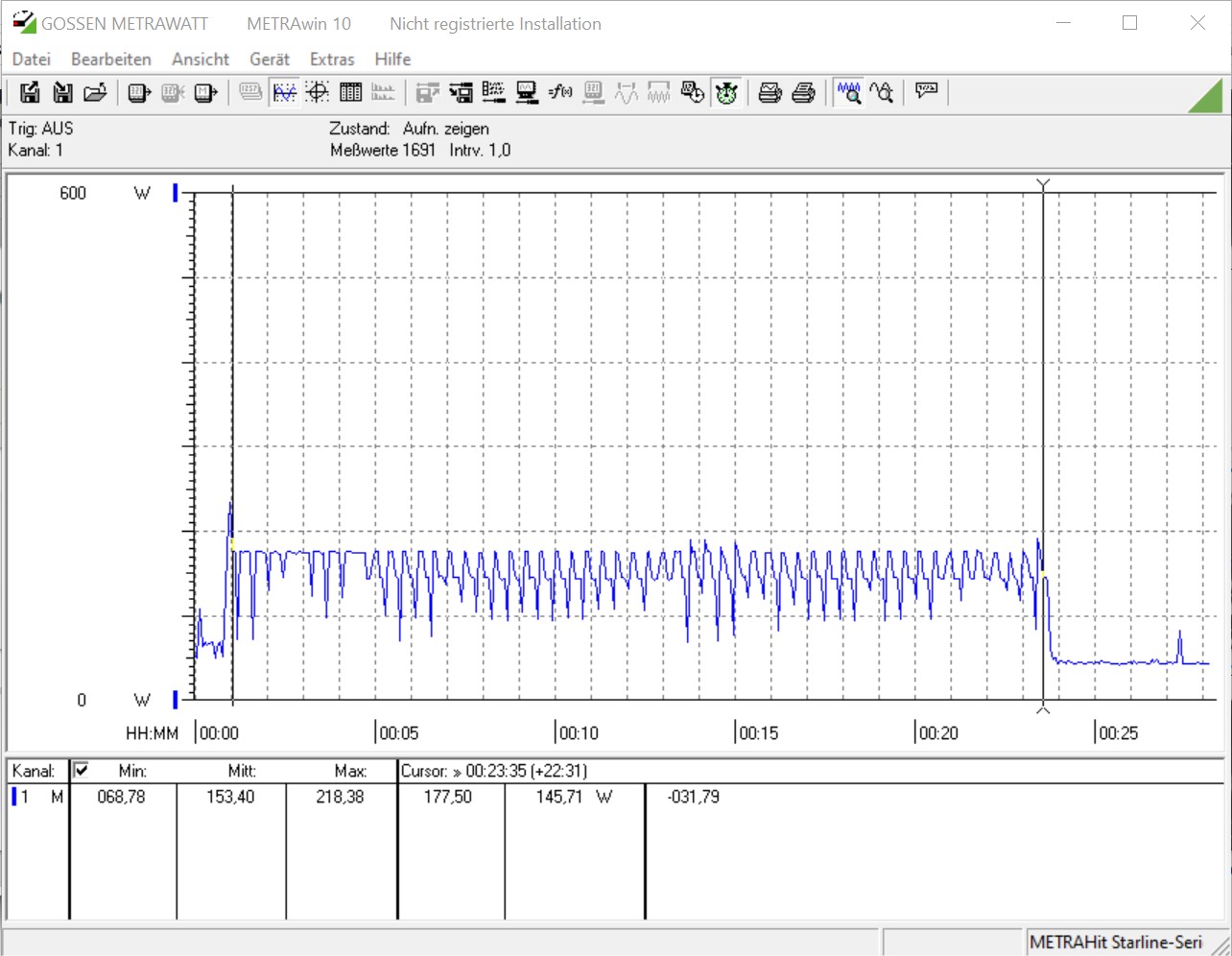Click the Y cursor marker atop the graph

pos(1043,184)
